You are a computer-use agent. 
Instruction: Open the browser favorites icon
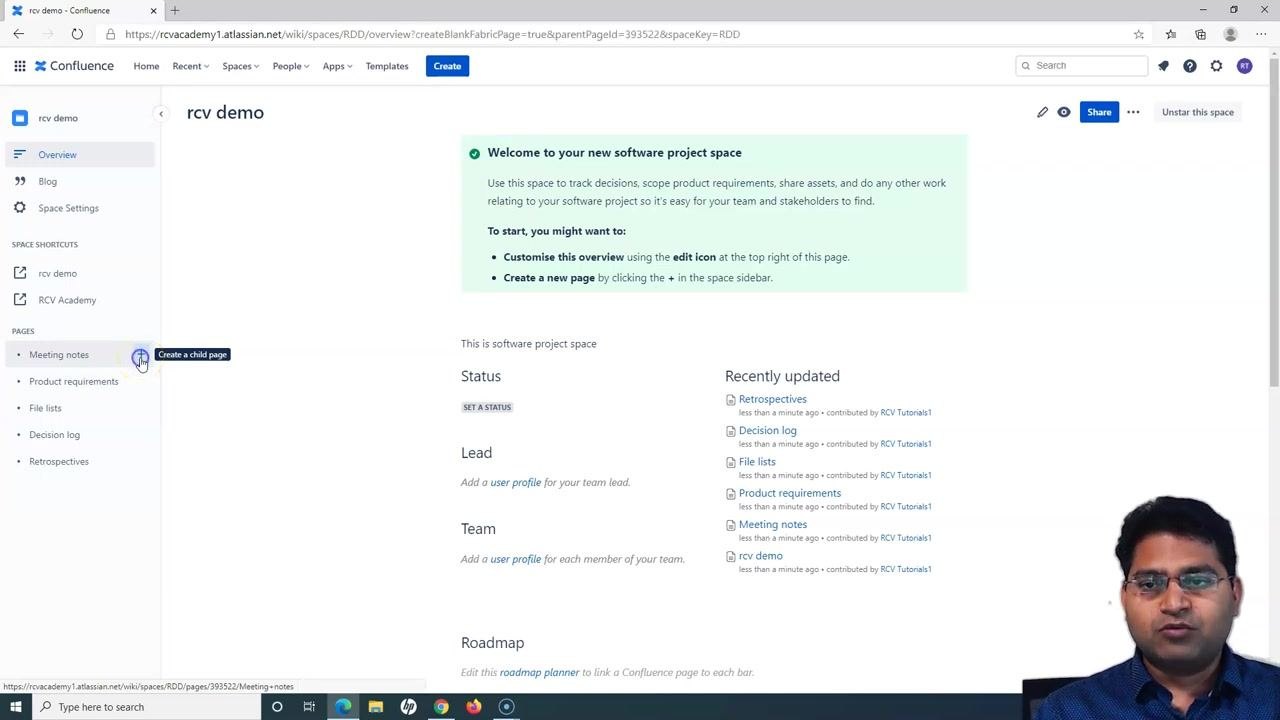pos(1171,34)
